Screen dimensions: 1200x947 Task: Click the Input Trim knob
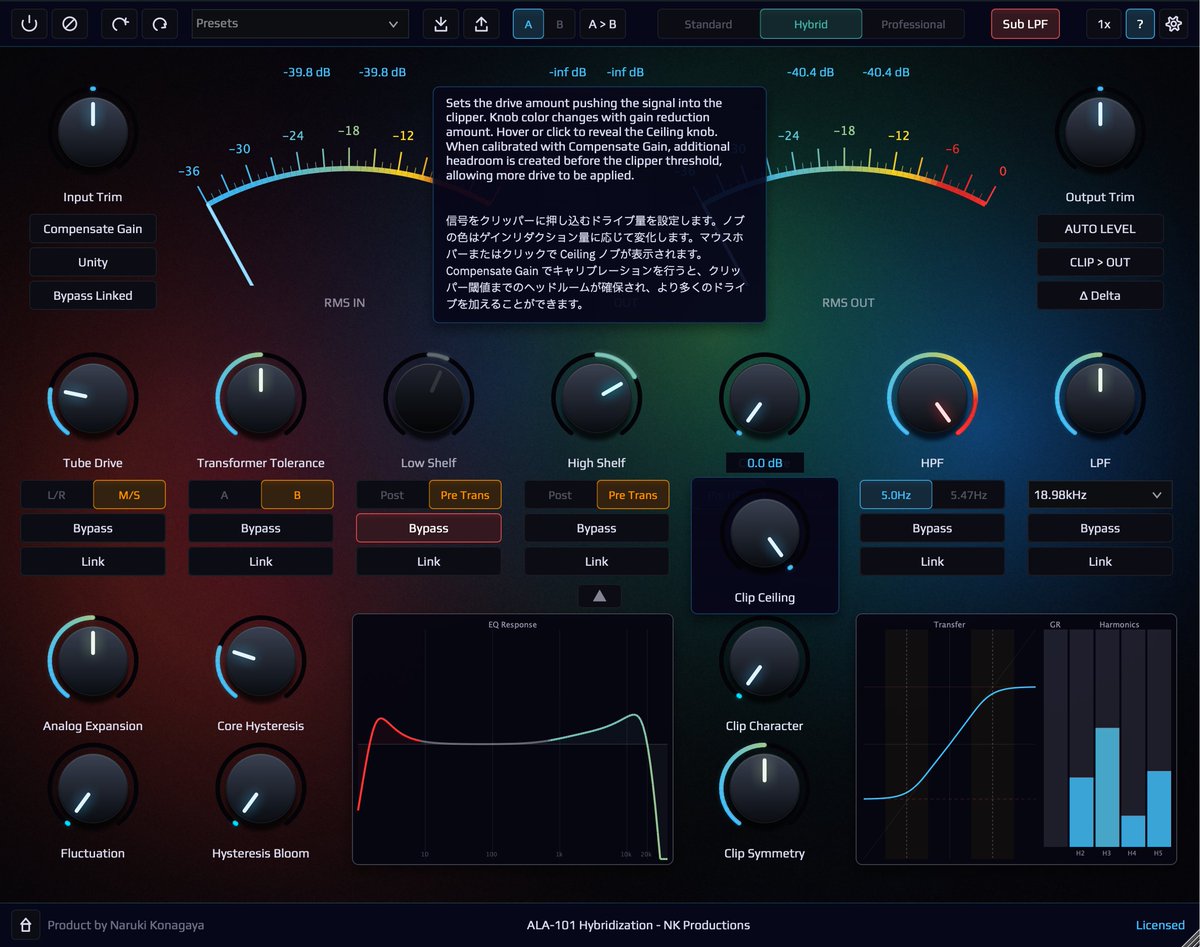[x=93, y=133]
